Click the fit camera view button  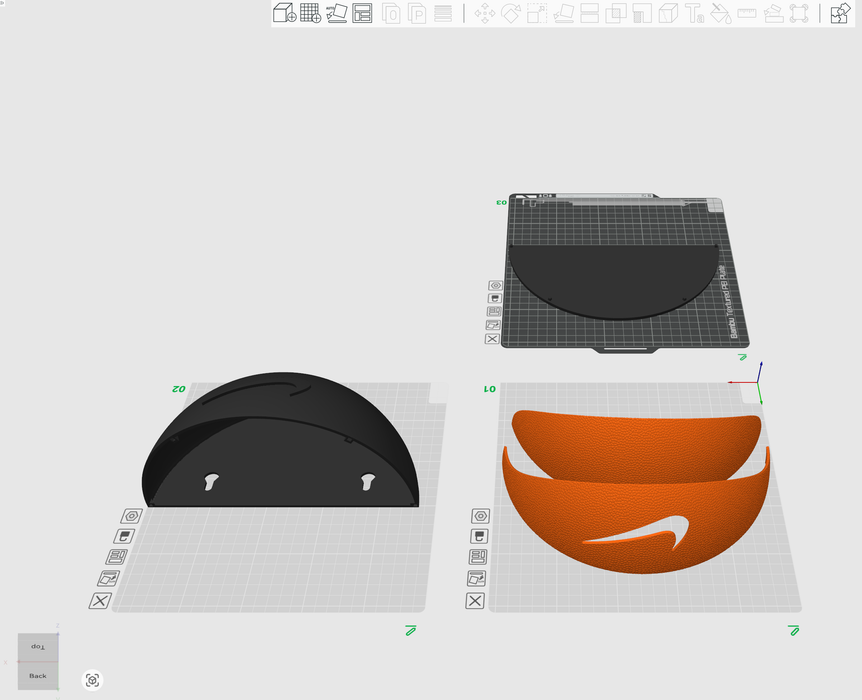[x=93, y=680]
